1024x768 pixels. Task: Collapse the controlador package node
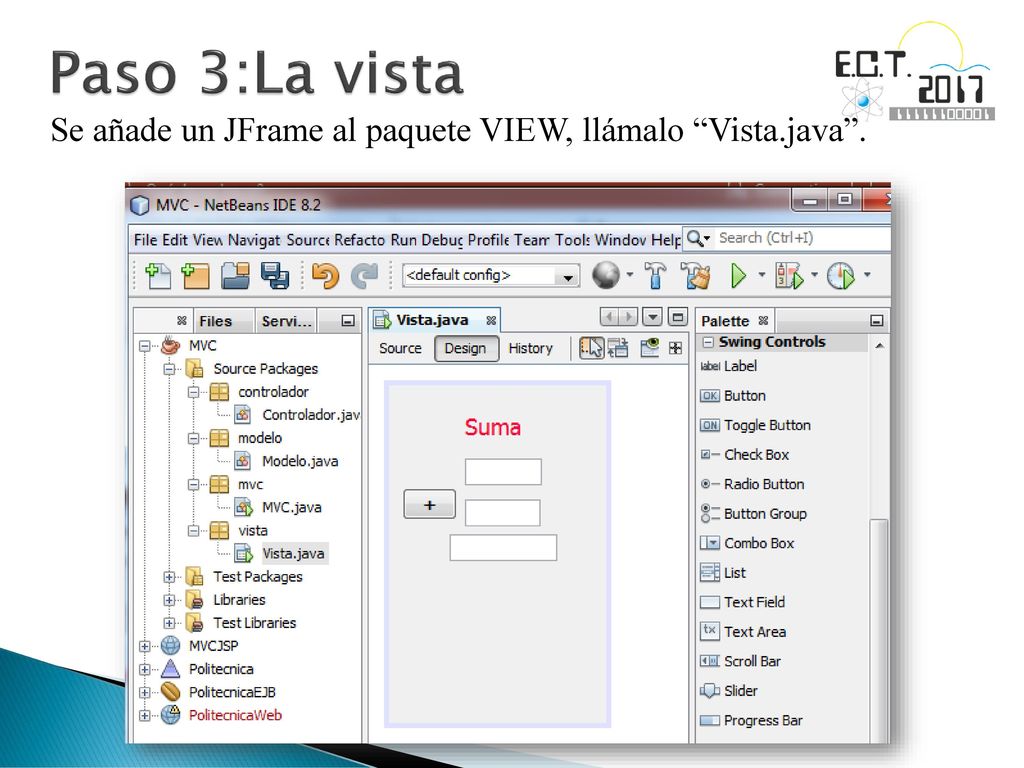pyautogui.click(x=193, y=392)
